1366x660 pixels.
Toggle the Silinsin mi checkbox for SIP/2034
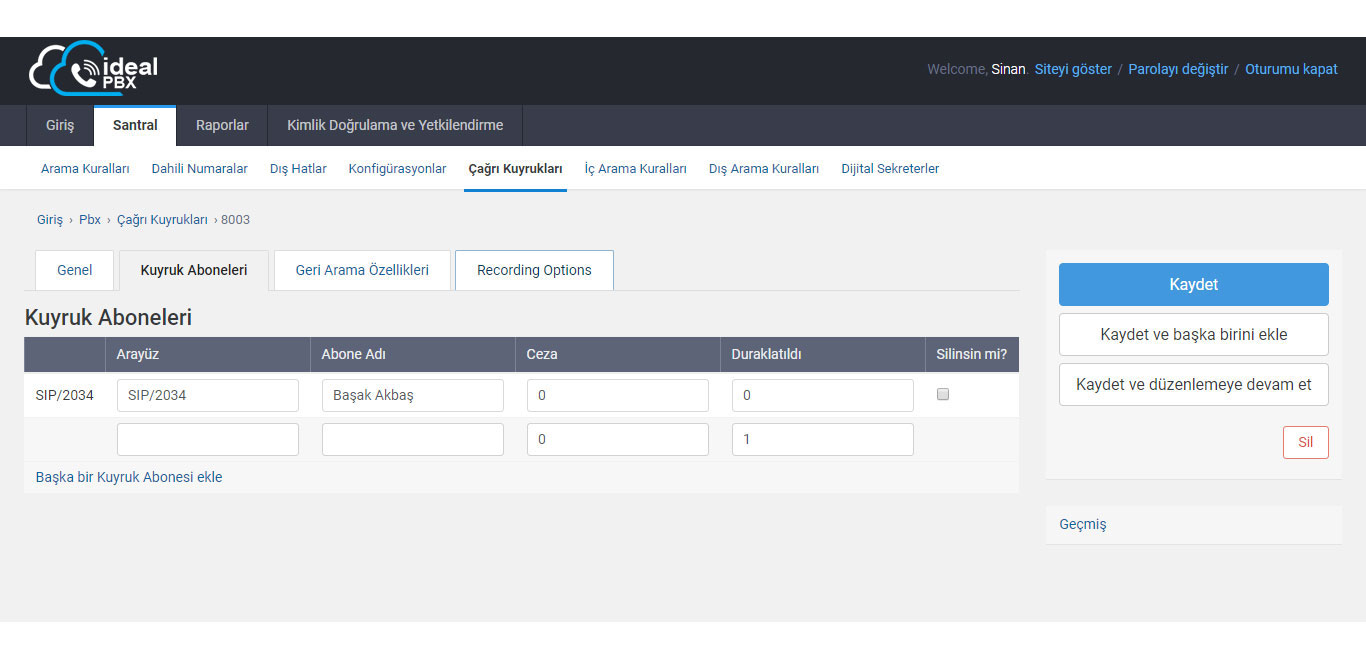[x=942, y=395]
